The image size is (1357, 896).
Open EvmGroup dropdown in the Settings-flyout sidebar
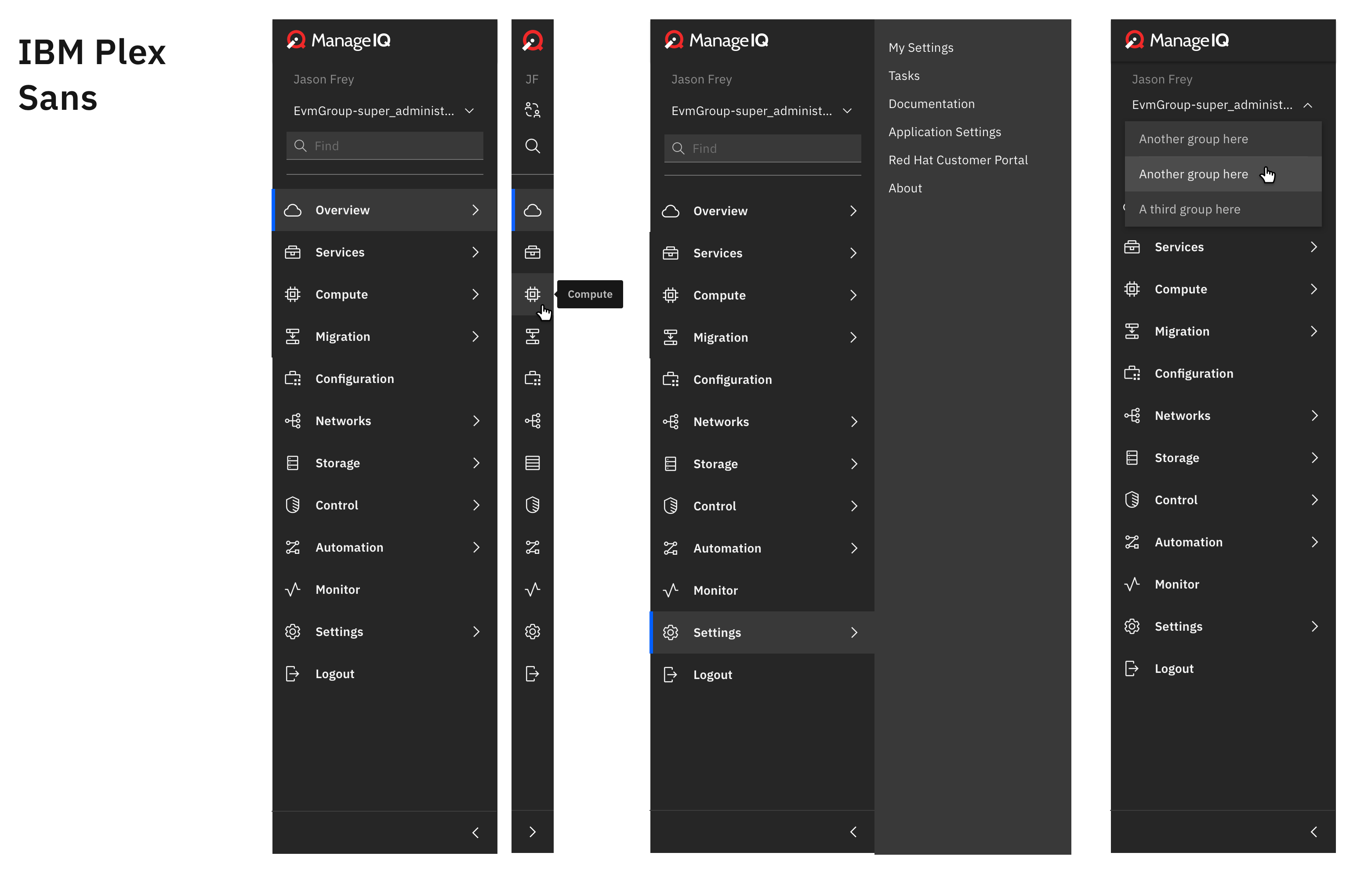click(762, 111)
